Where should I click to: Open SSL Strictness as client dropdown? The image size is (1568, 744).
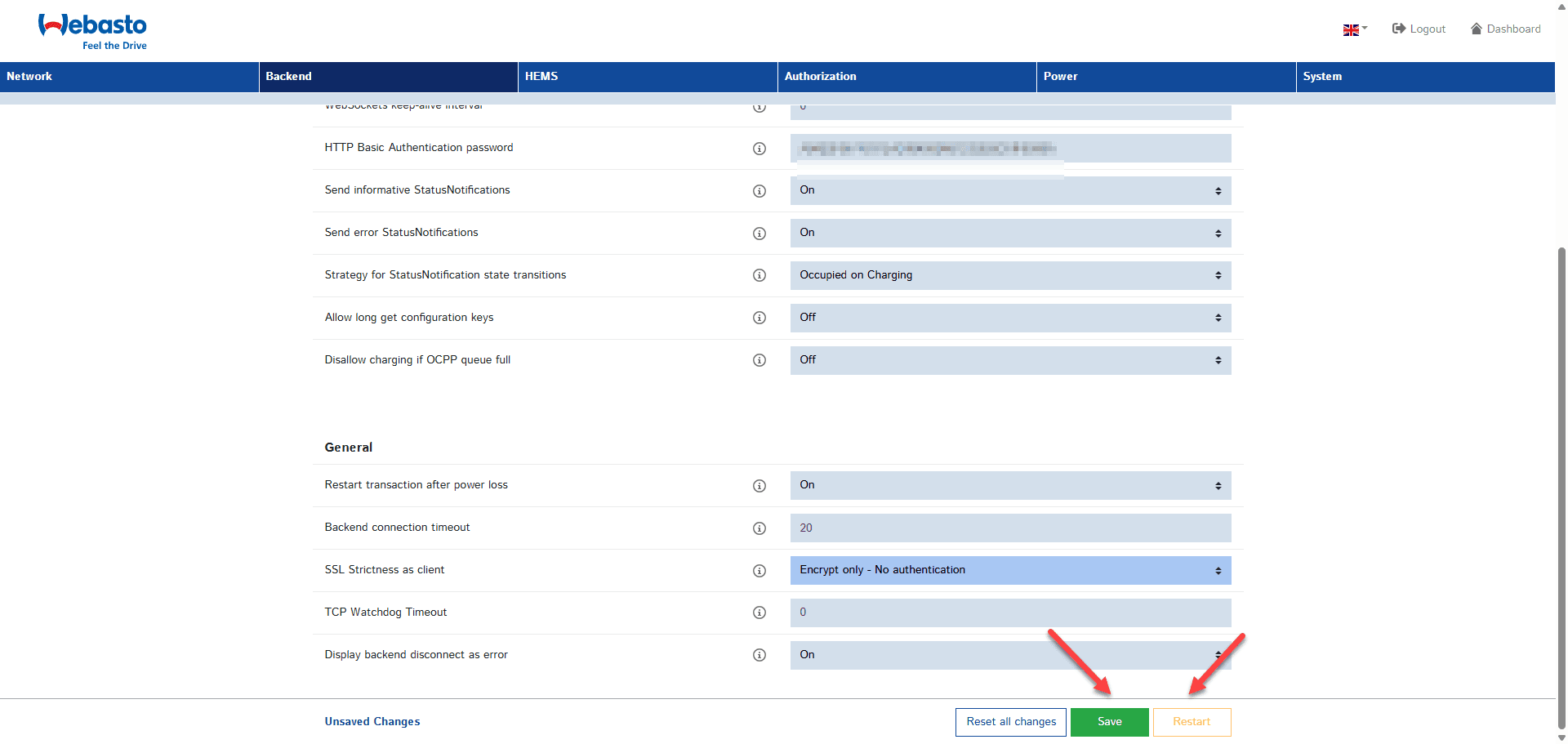tap(1010, 570)
